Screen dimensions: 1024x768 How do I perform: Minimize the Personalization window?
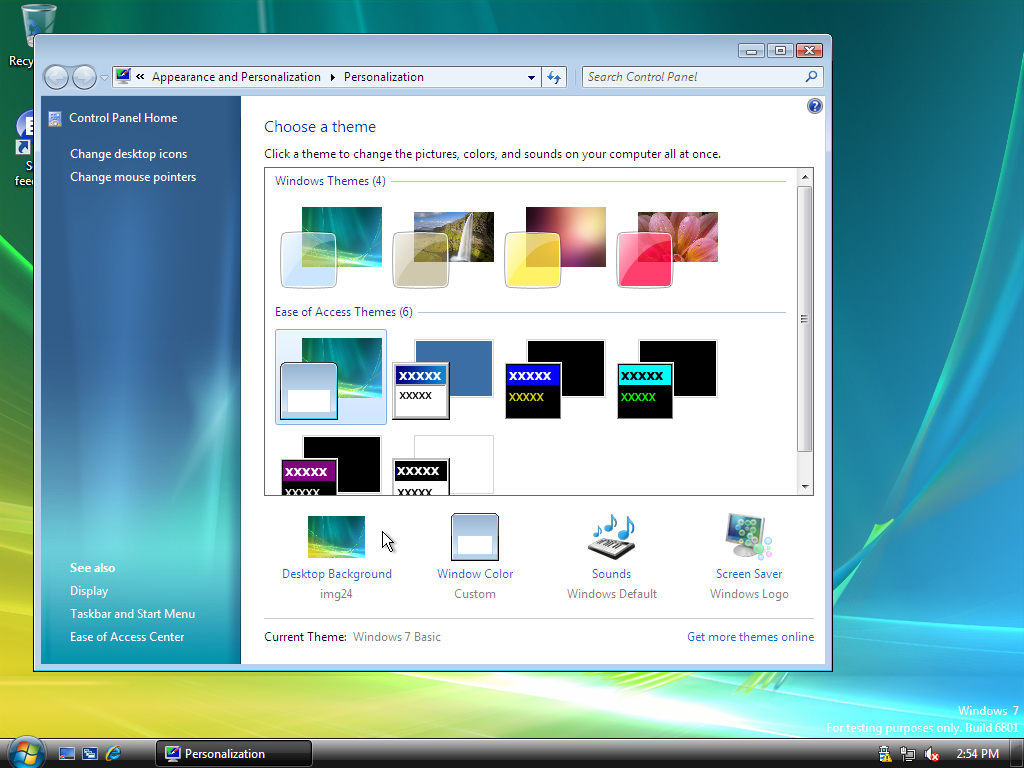point(752,50)
